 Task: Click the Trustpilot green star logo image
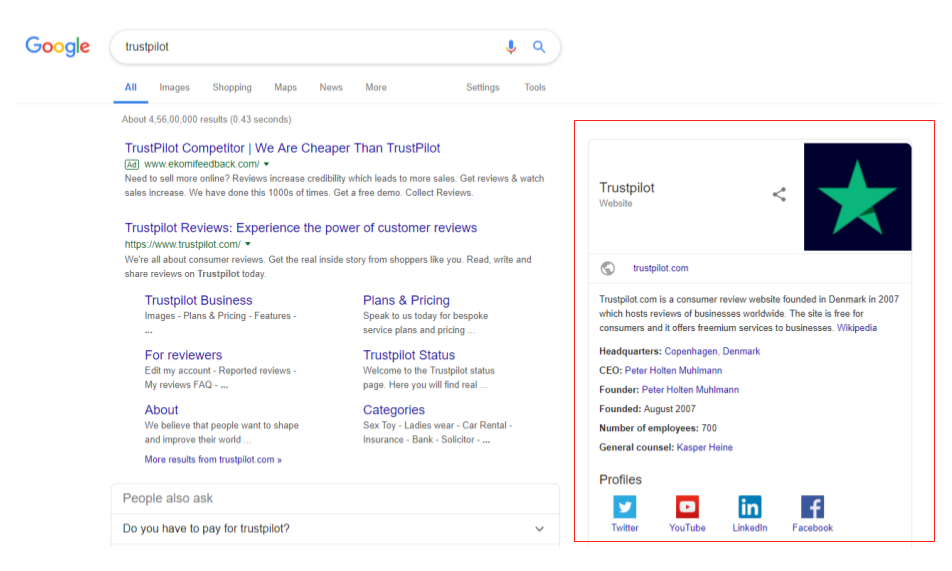(x=857, y=197)
